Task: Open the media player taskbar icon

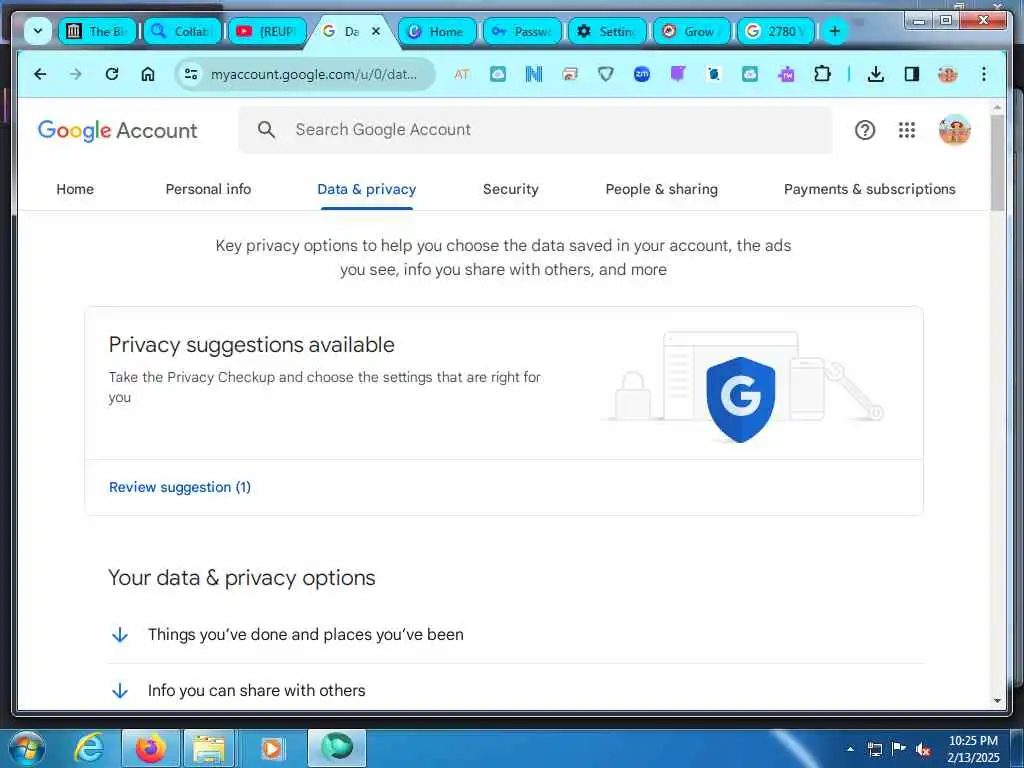Action: pyautogui.click(x=271, y=748)
